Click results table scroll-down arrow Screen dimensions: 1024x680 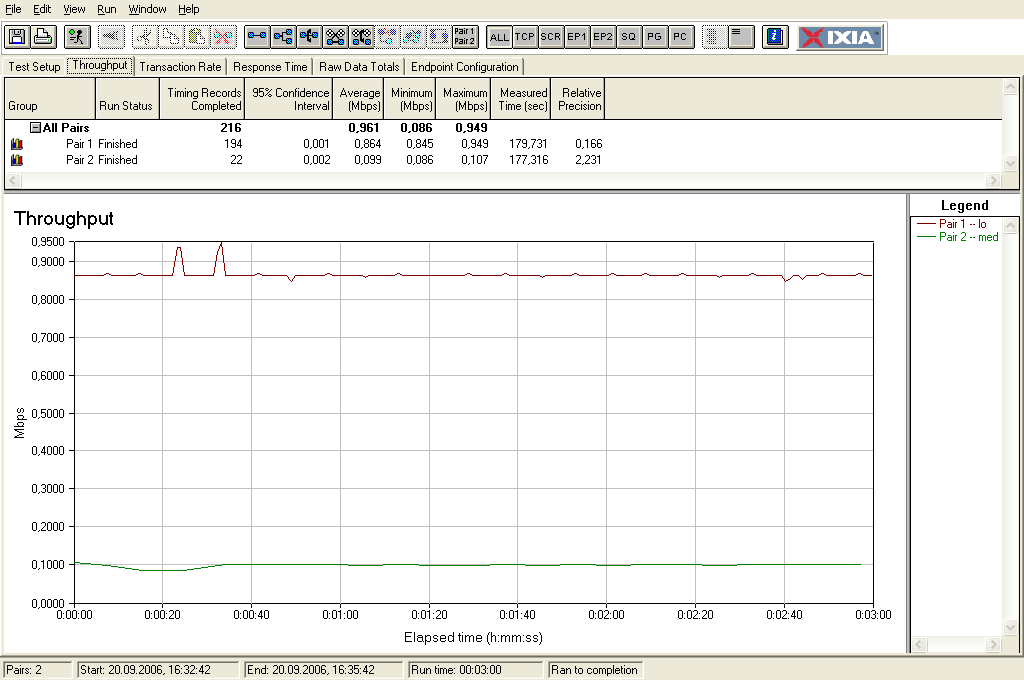[1010, 163]
